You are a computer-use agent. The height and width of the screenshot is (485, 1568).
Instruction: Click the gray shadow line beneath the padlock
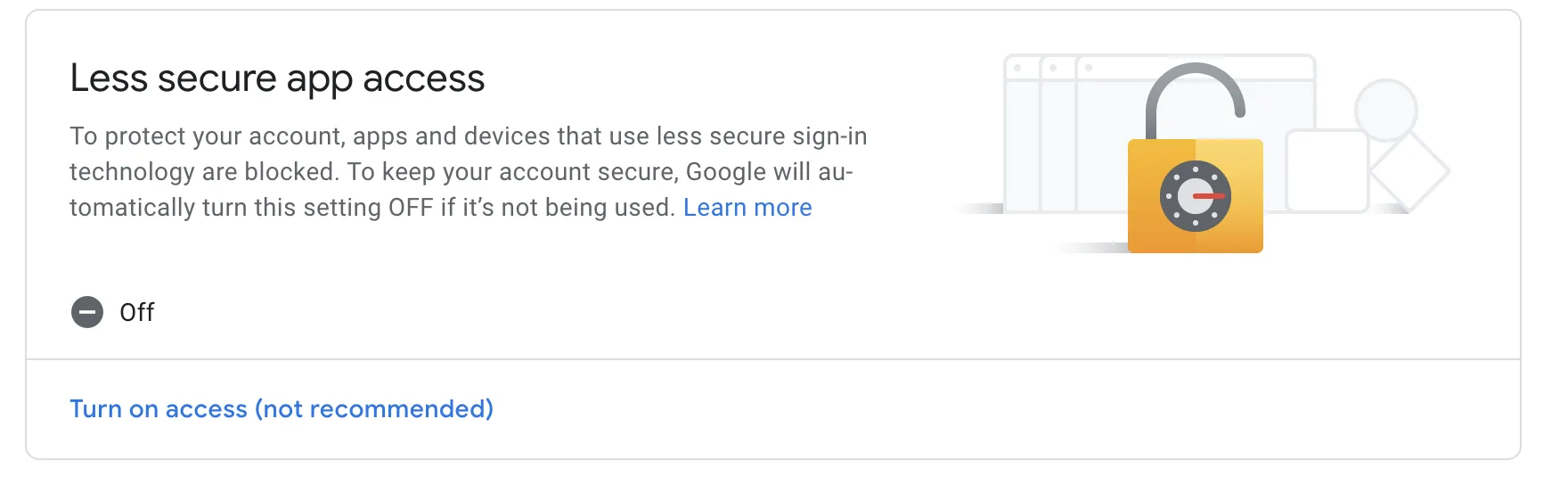coord(1091,248)
